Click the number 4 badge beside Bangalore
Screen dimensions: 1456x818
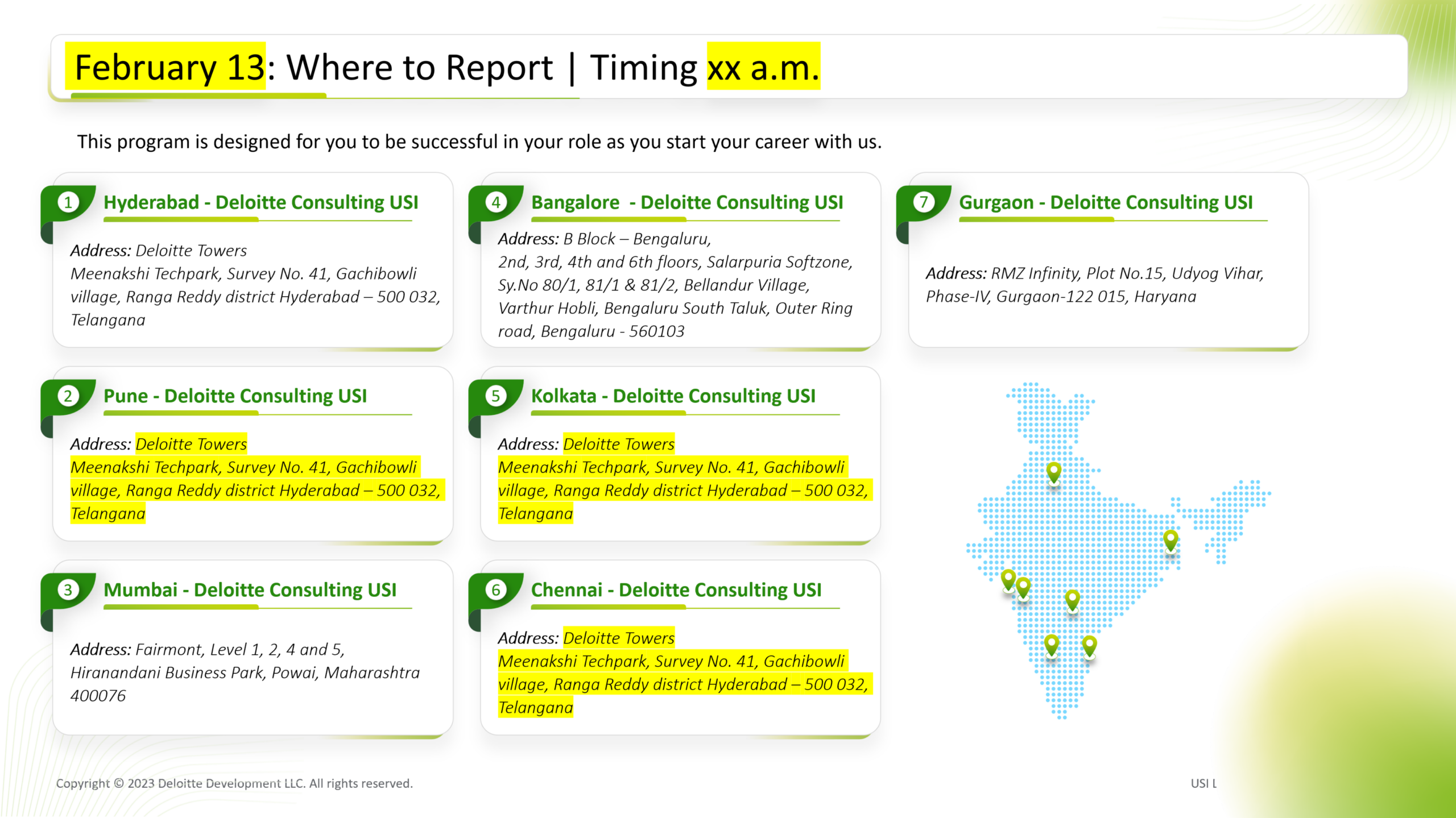(496, 202)
